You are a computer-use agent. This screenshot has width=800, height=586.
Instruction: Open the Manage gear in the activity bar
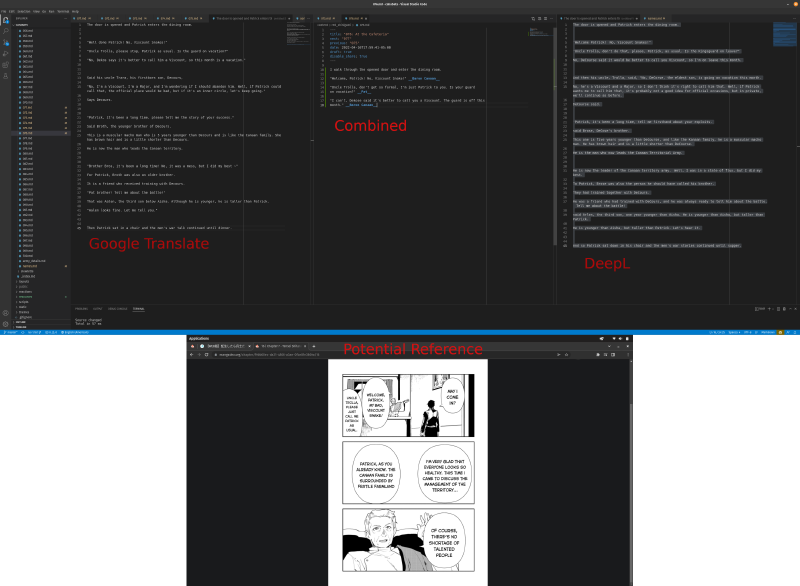pyautogui.click(x=6, y=324)
